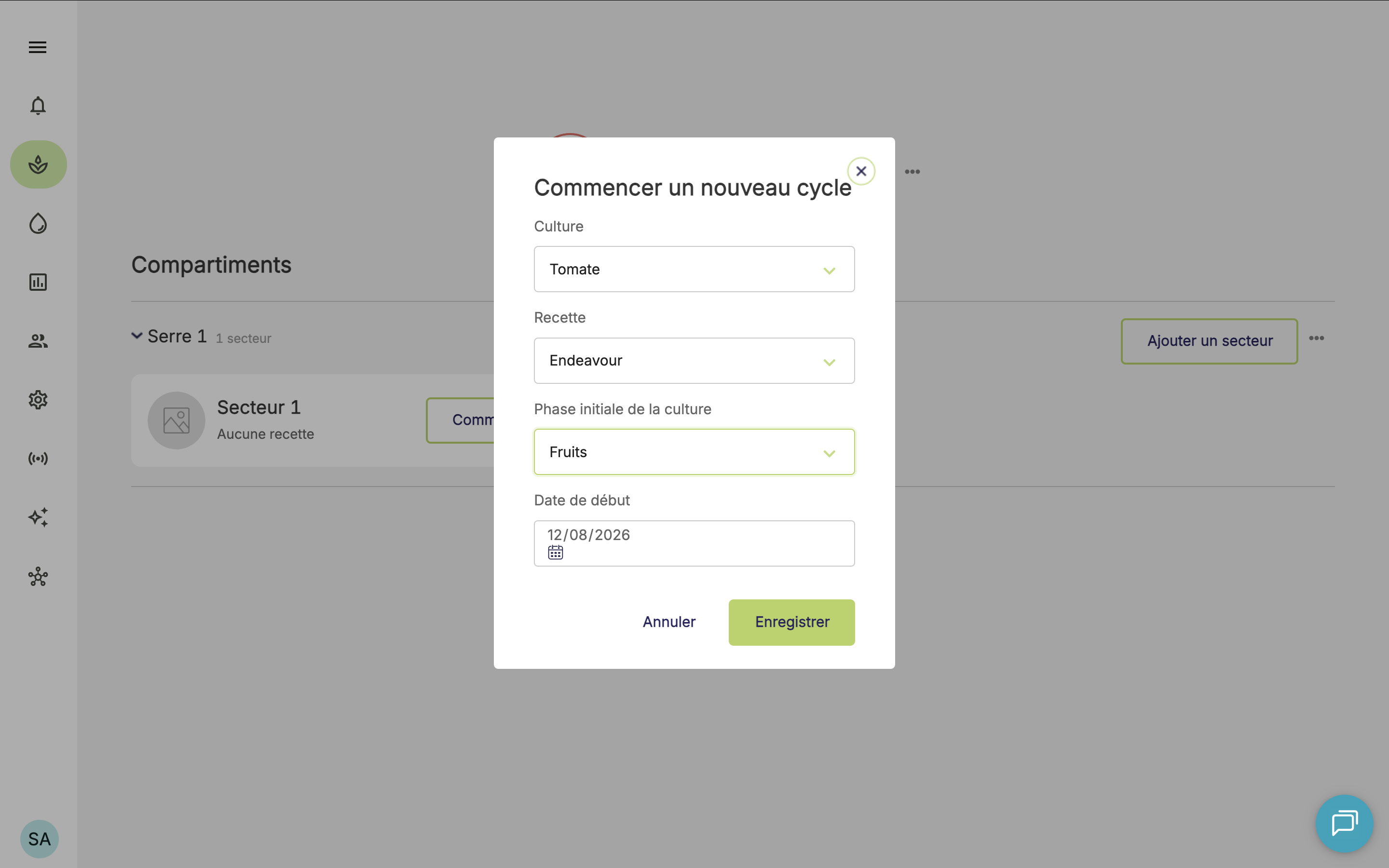This screenshot has height=868, width=1389.
Task: Click the partially hidden Commencer button in Secteur 1
Action: point(460,420)
